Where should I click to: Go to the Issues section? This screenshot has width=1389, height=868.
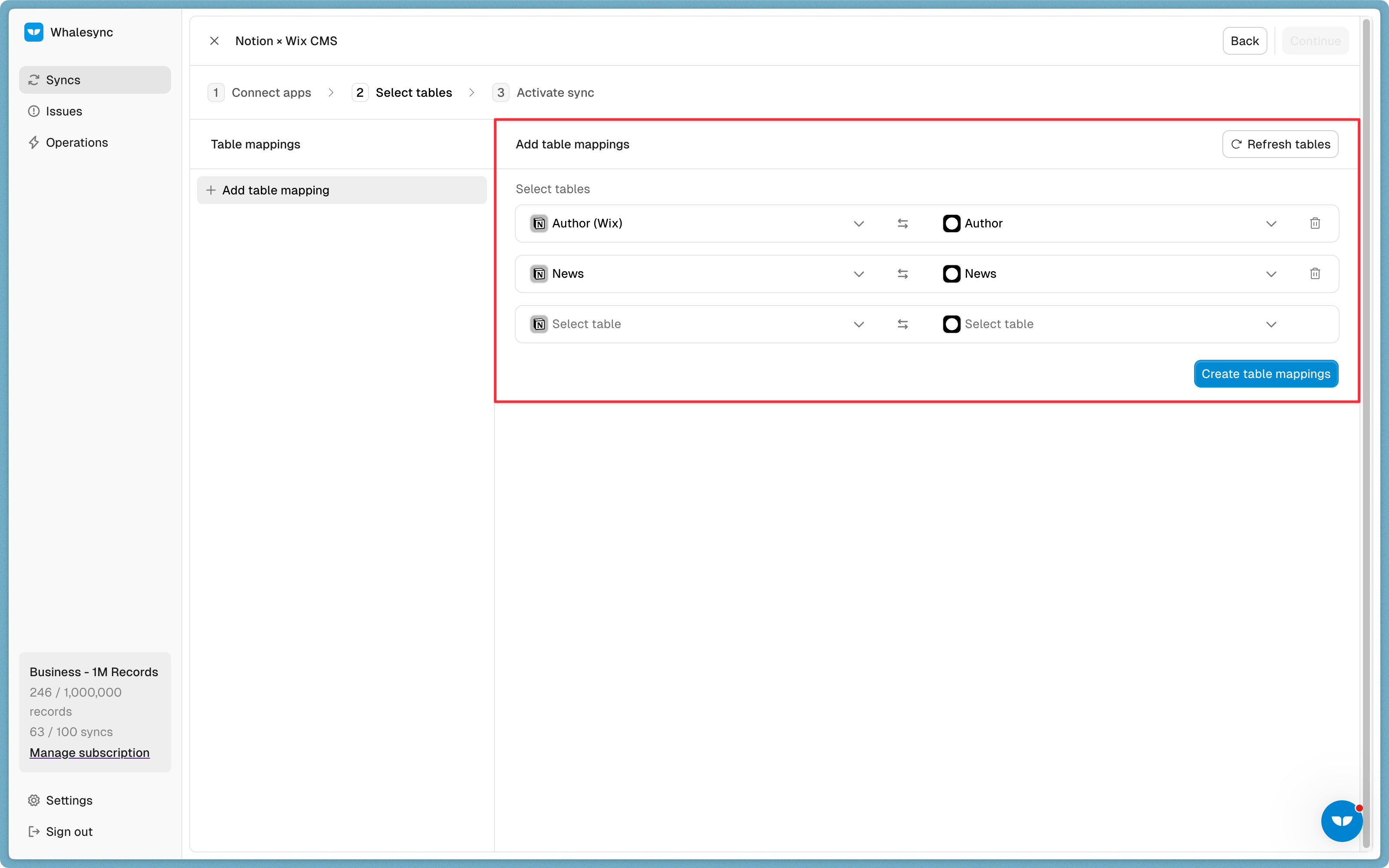(64, 112)
